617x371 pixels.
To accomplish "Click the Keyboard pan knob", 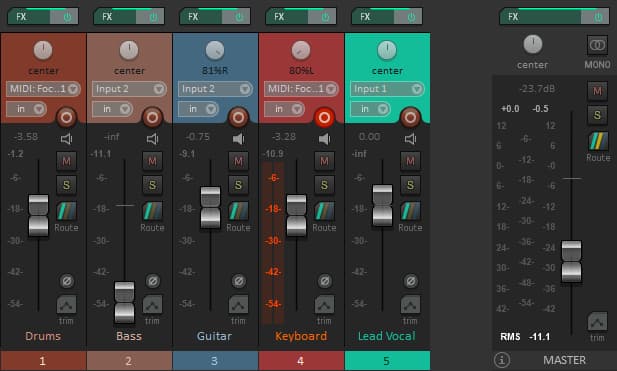I will click(301, 50).
